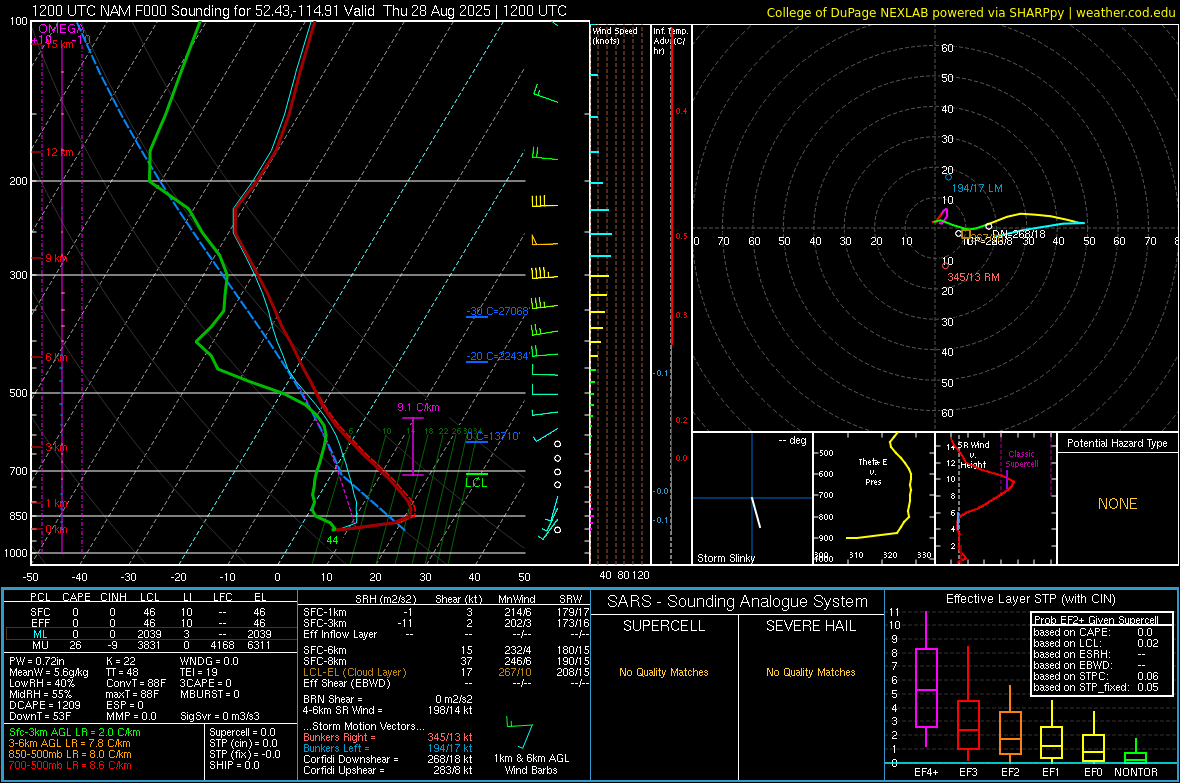Viewport: 1180px width, 783px height.
Task: Click the weather.cod.edu NEXLAB header text
Action: pyautogui.click(x=970, y=12)
